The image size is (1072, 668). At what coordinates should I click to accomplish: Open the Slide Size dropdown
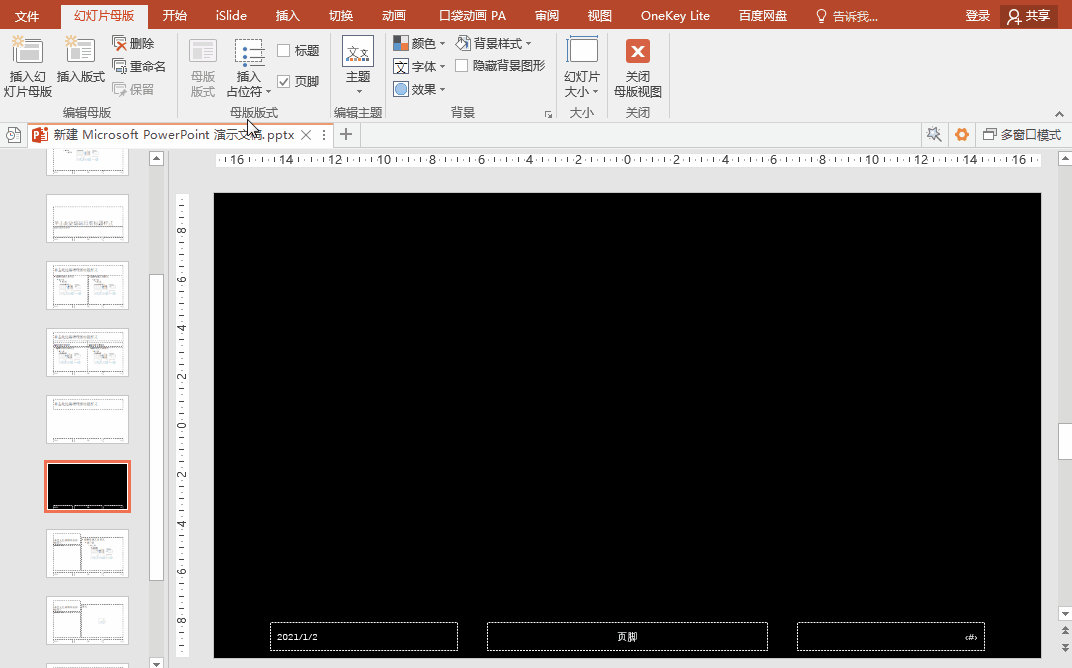(x=582, y=66)
